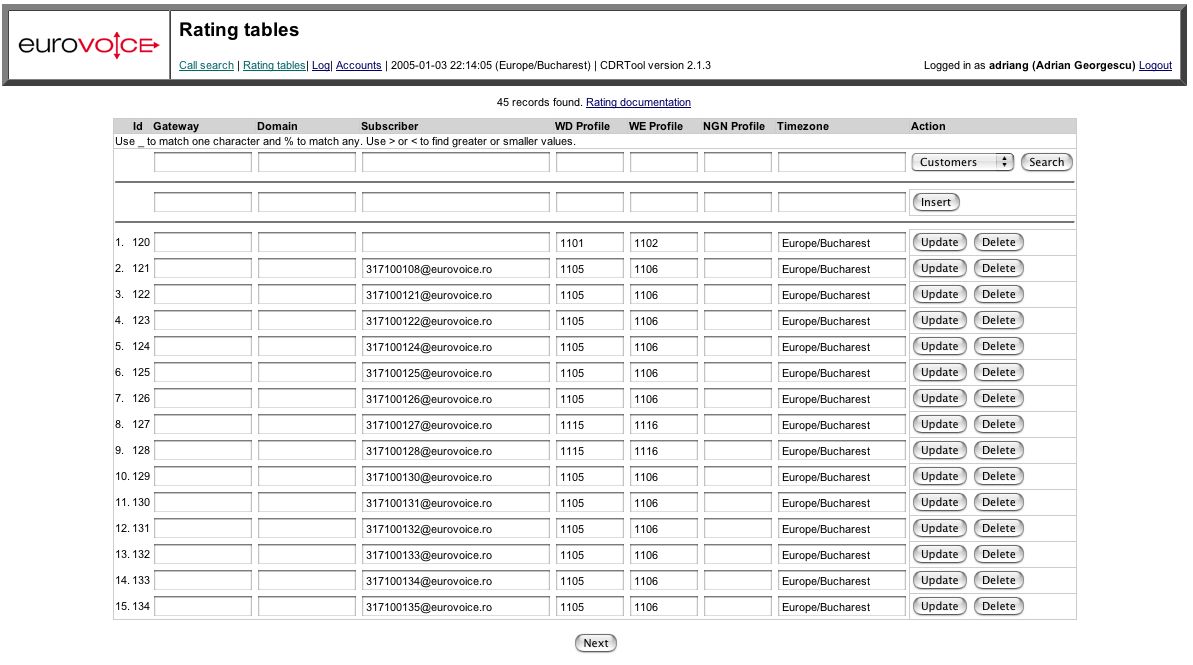Image resolution: width=1193 pixels, height=665 pixels.
Task: Update the 317100127@eurovoice.ro record
Action: 940,425
